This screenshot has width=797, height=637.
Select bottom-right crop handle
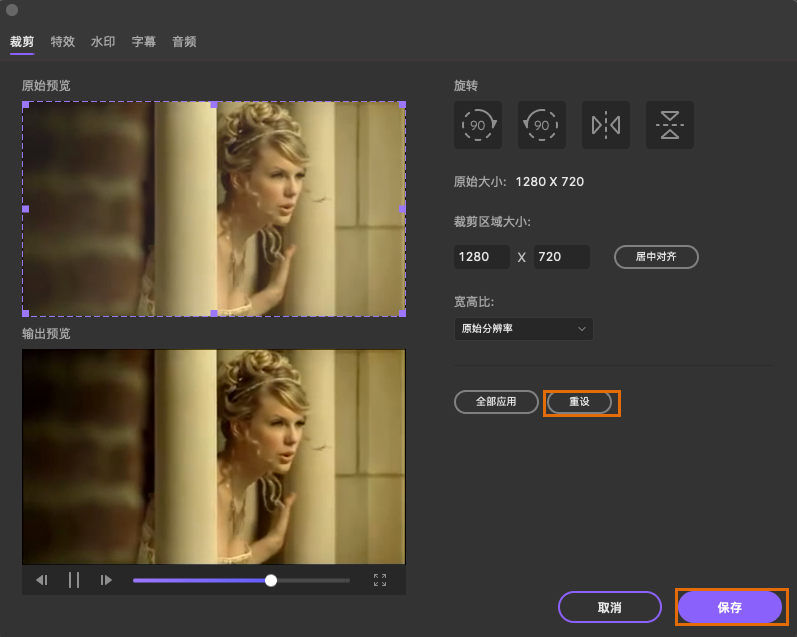(402, 313)
